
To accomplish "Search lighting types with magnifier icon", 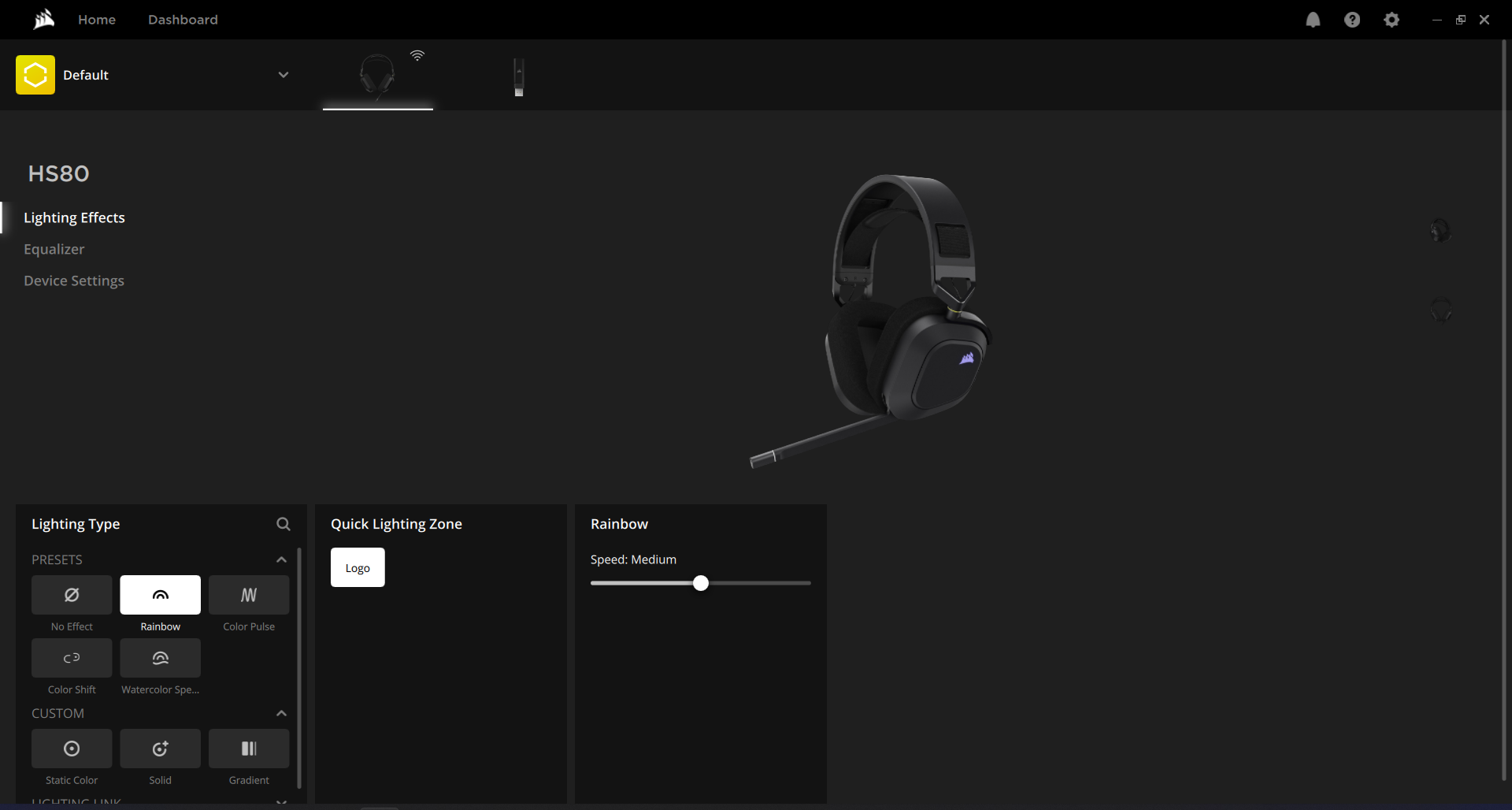I will click(x=283, y=524).
